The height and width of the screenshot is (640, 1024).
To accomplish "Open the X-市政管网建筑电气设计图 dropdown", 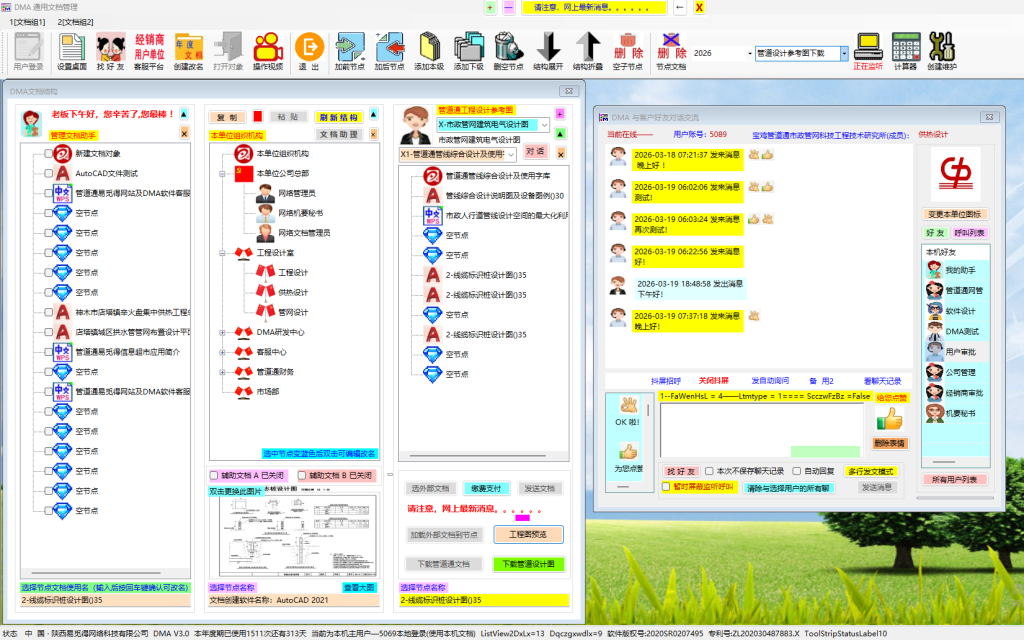I will pos(544,125).
